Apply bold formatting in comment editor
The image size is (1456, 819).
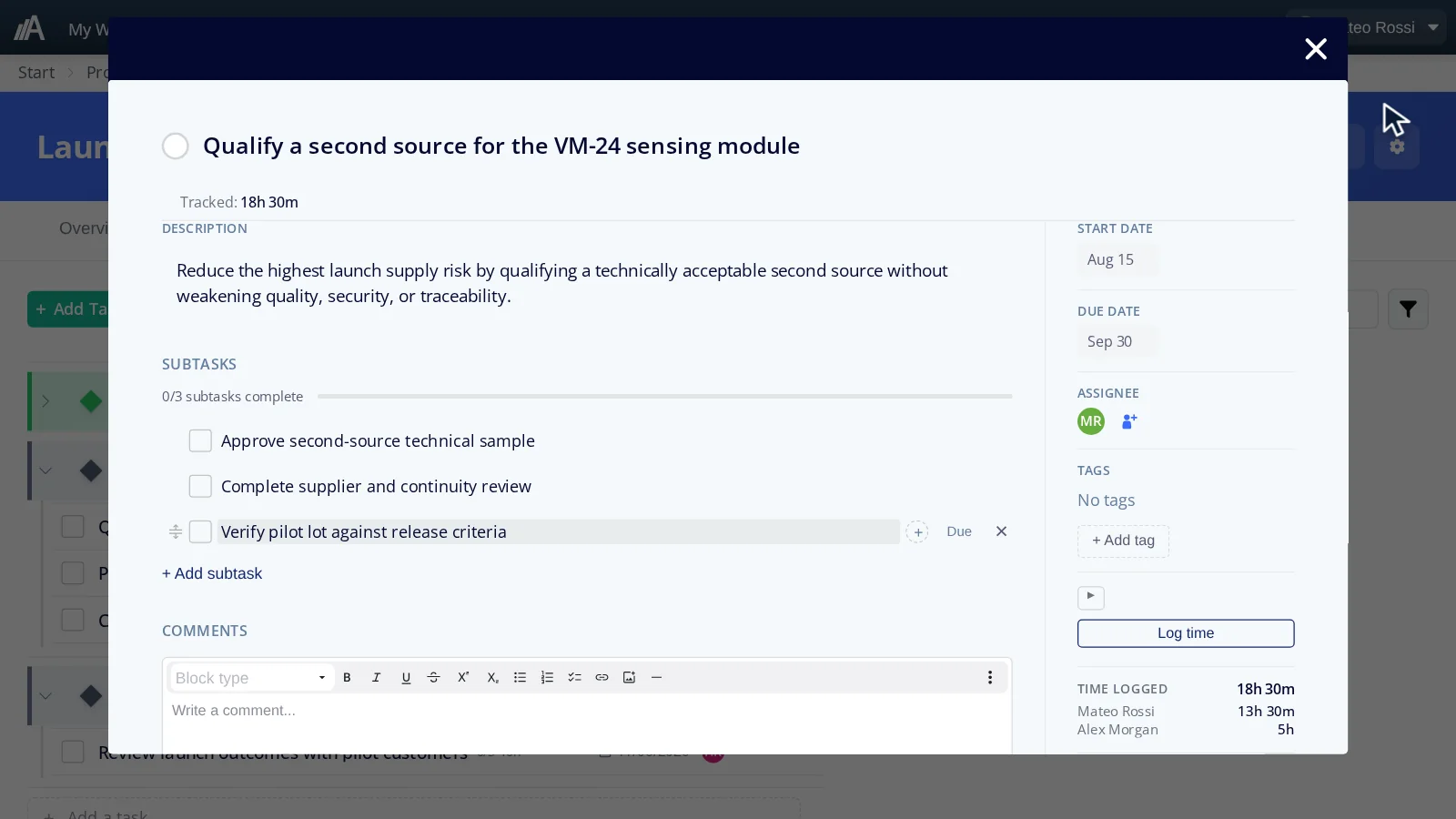point(347,677)
